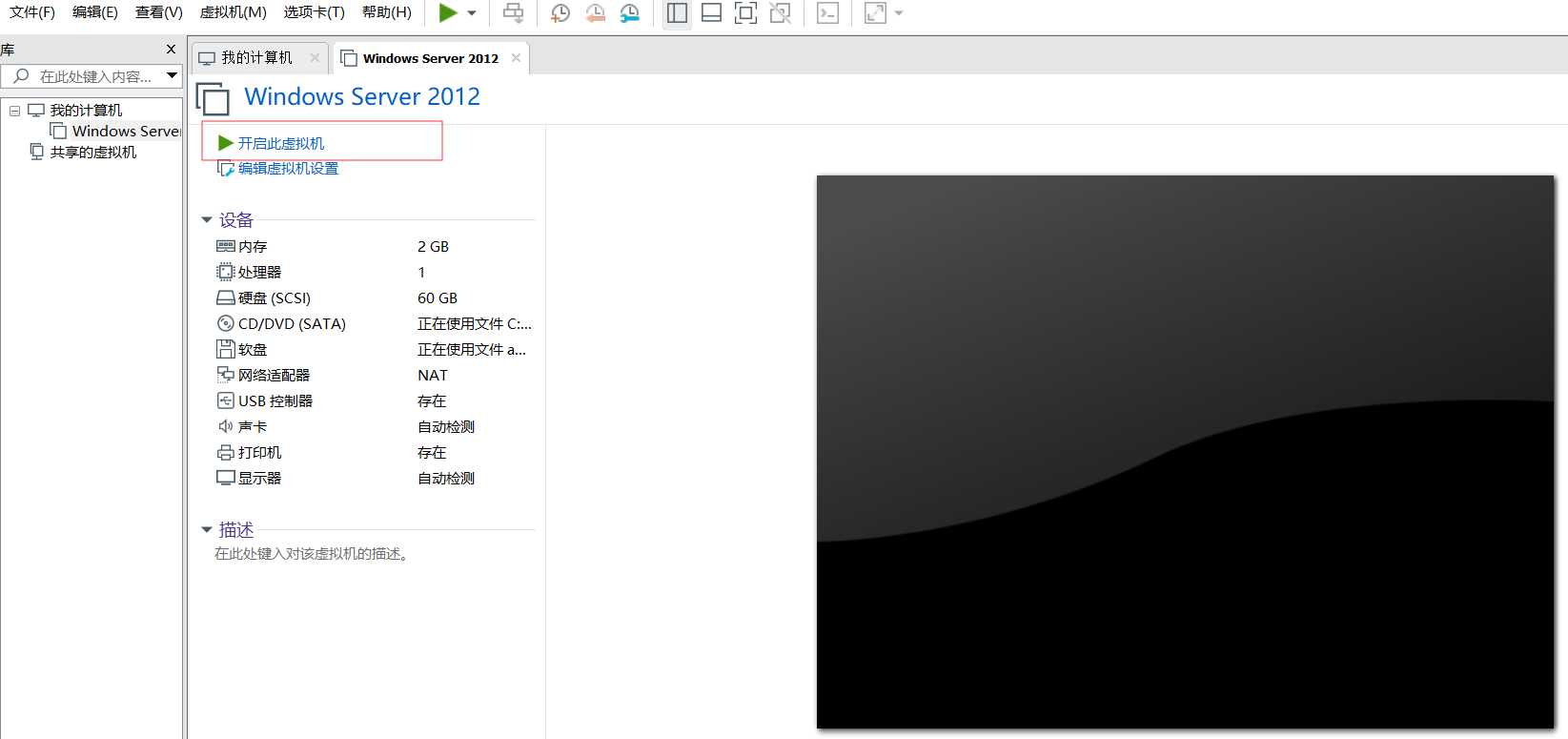1568x739 pixels.
Task: Click the hard disk icon
Action: [x=226, y=298]
